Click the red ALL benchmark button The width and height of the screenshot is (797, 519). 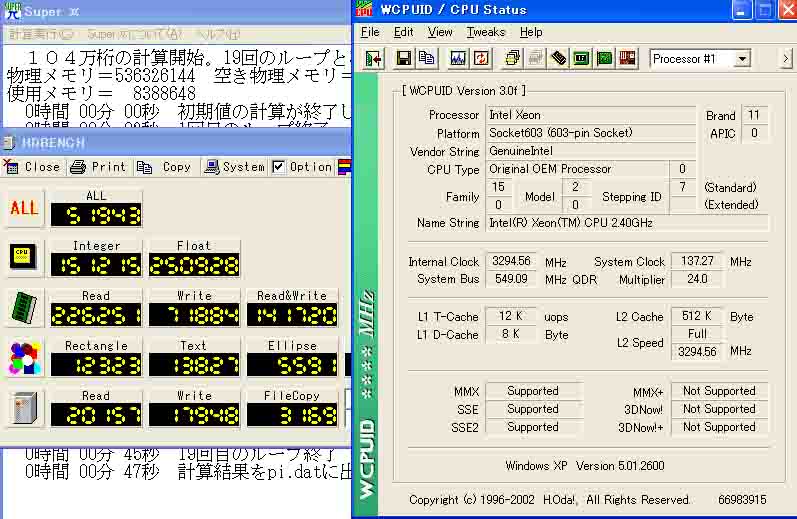(x=24, y=208)
